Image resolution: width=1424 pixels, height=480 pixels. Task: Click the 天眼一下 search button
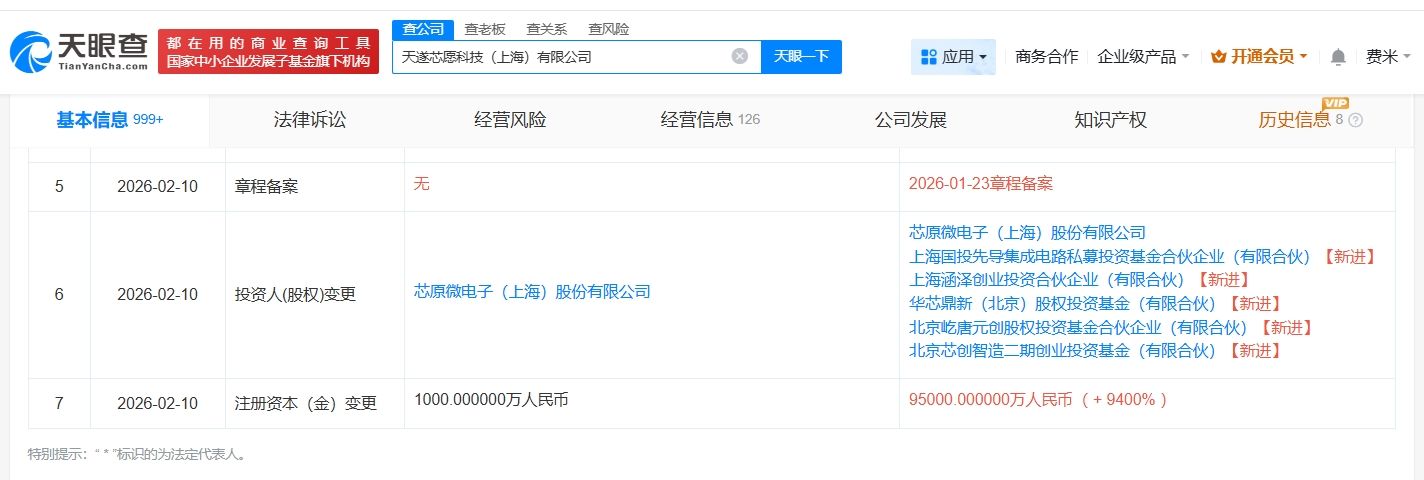801,56
